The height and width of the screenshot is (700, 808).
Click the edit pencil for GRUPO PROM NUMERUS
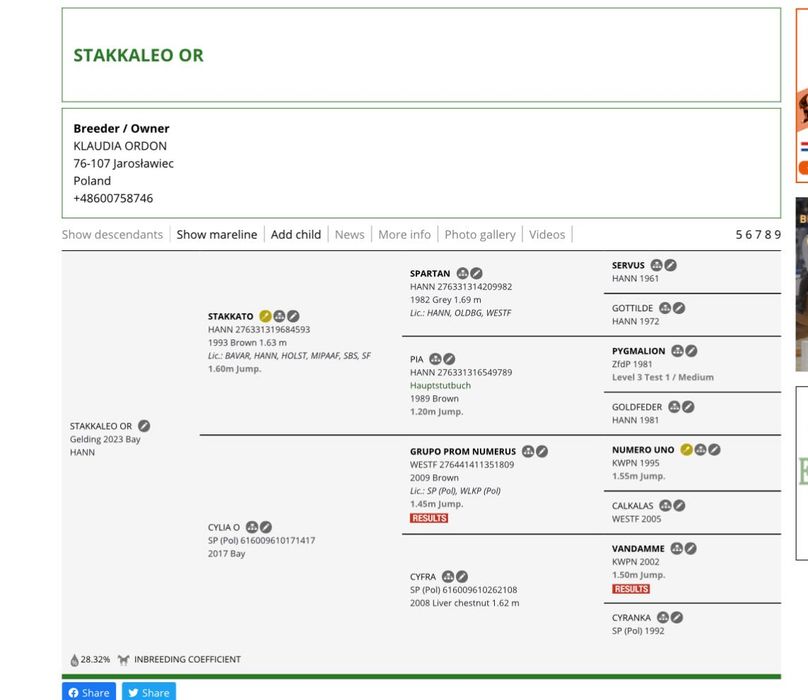[542, 451]
